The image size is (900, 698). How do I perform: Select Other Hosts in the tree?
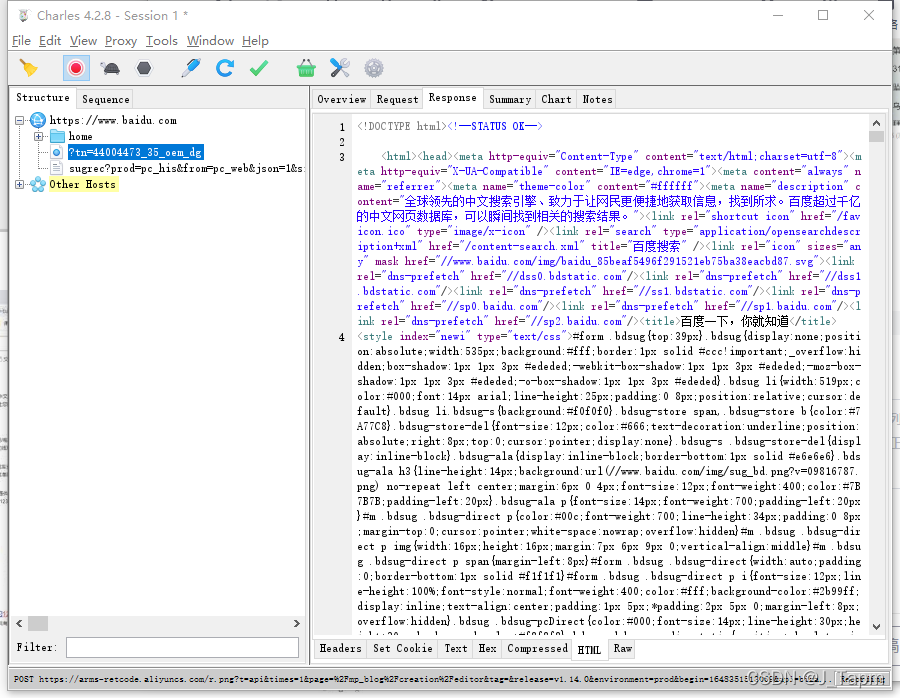[83, 185]
